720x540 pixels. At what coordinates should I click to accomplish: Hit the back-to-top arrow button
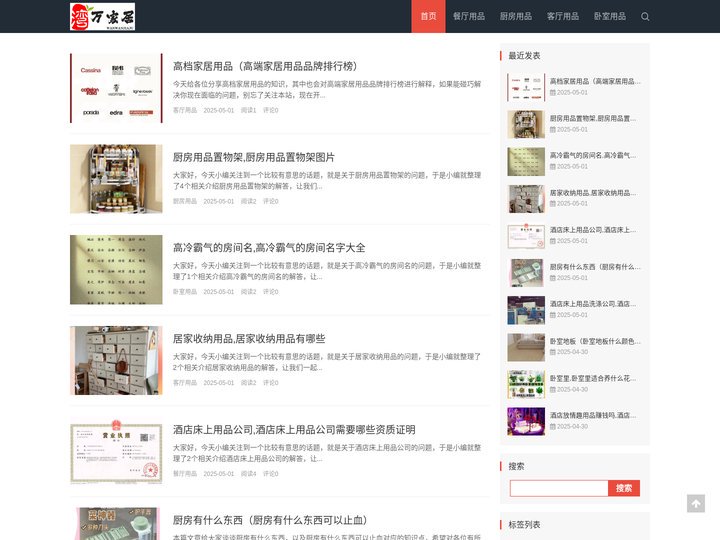pyautogui.click(x=696, y=504)
